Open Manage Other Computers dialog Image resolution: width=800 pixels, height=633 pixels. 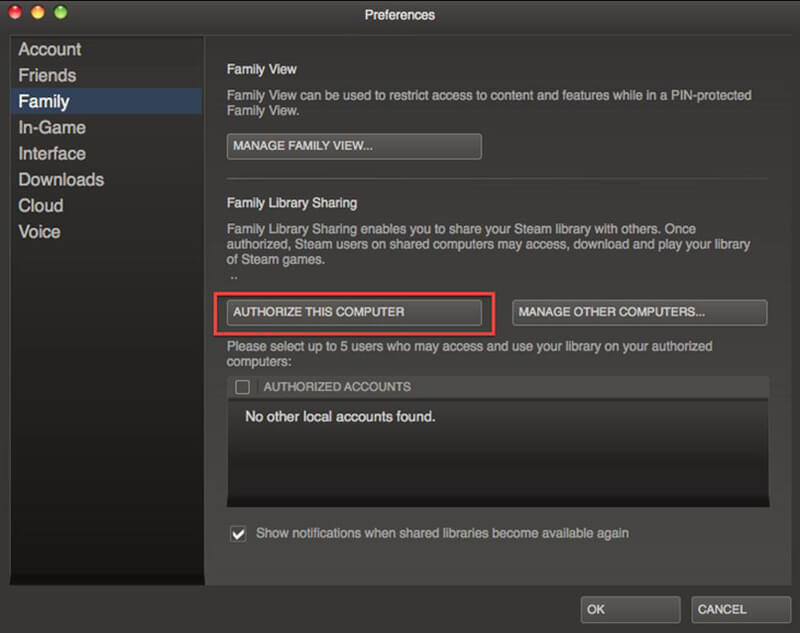pos(639,312)
